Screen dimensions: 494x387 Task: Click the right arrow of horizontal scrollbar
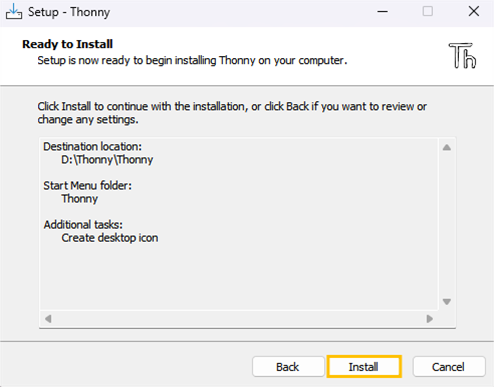pyautogui.click(x=430, y=319)
